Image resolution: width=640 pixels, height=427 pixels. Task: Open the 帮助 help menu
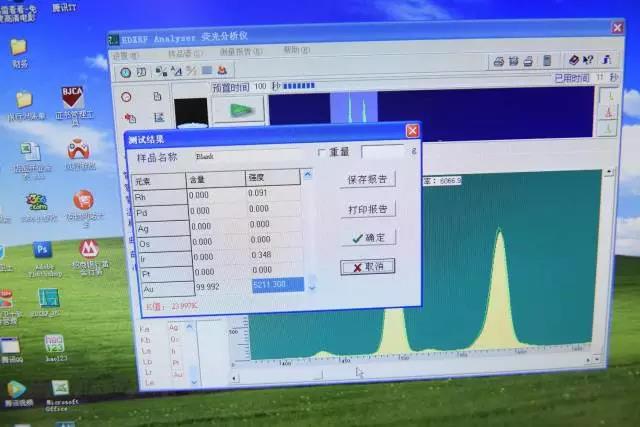(295, 50)
